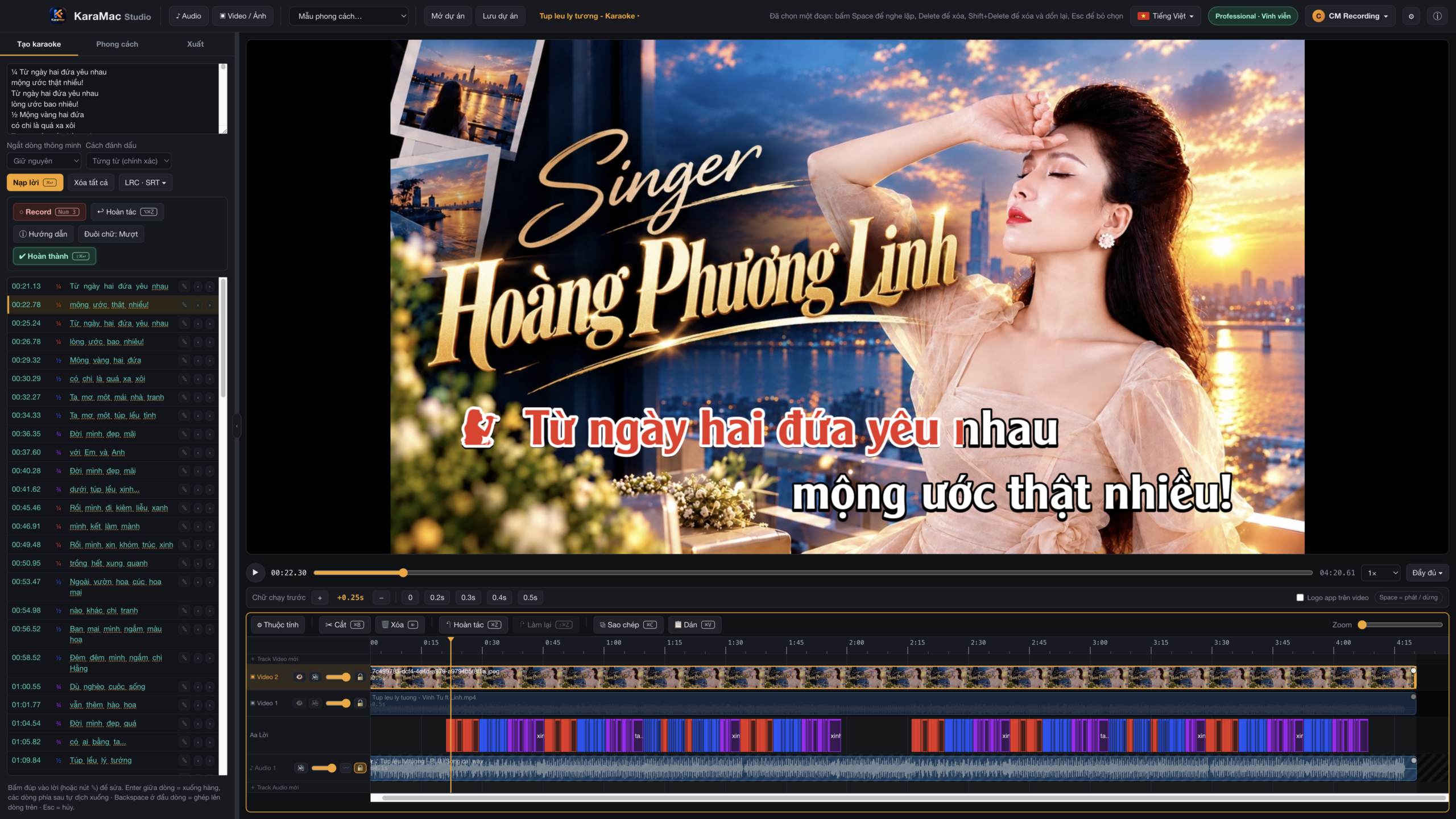
Task: Click the pencil edit icon for lyric line 00:21.13
Action: [184, 287]
